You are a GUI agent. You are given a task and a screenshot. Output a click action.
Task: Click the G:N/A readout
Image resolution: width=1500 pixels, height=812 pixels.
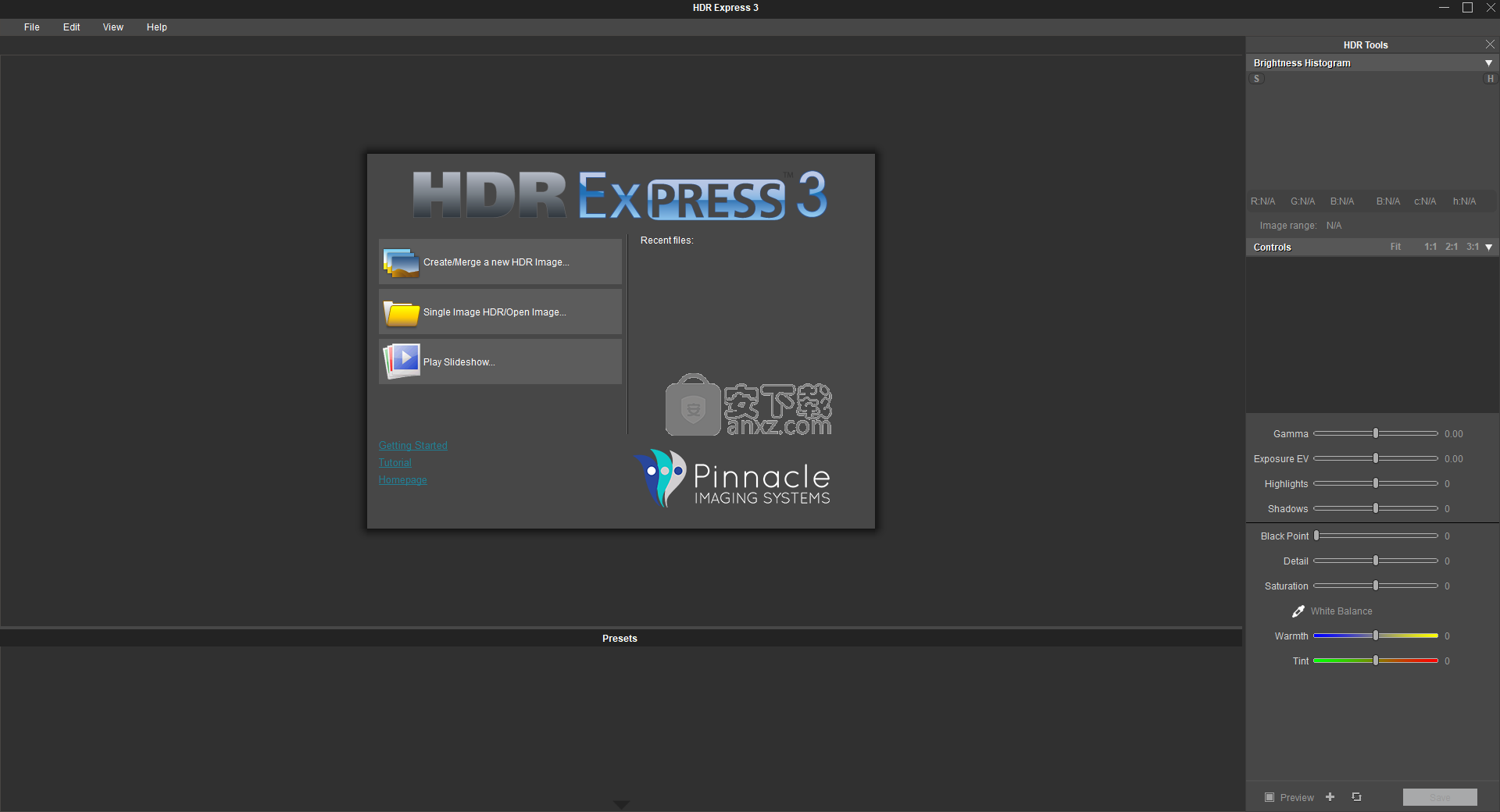tap(1302, 201)
